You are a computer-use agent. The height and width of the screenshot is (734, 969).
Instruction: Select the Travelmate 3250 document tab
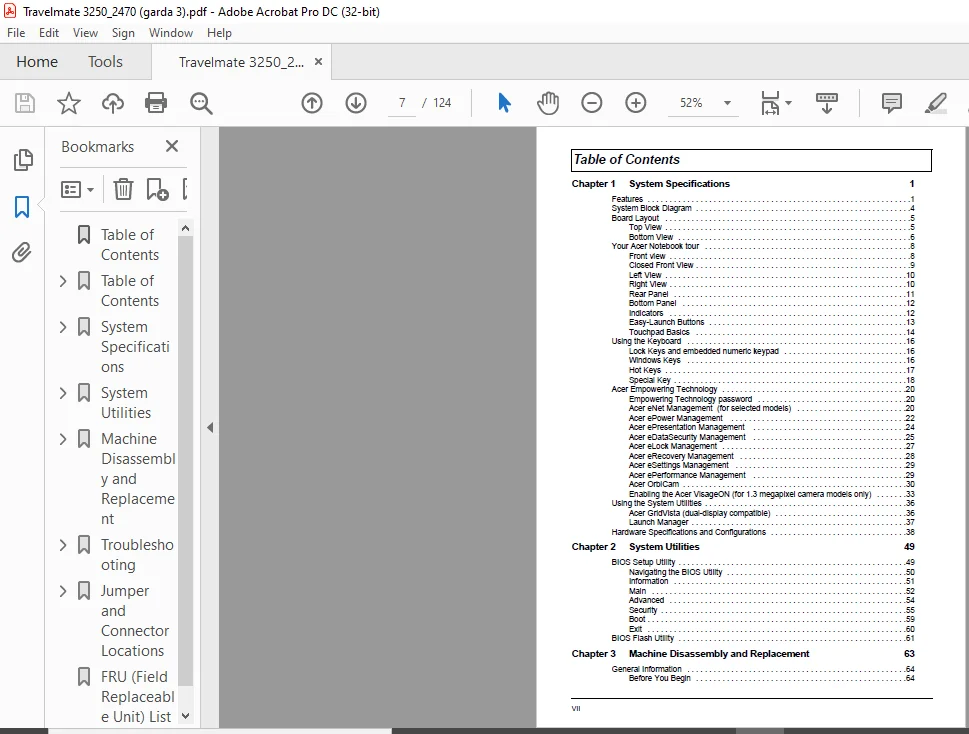(x=241, y=62)
